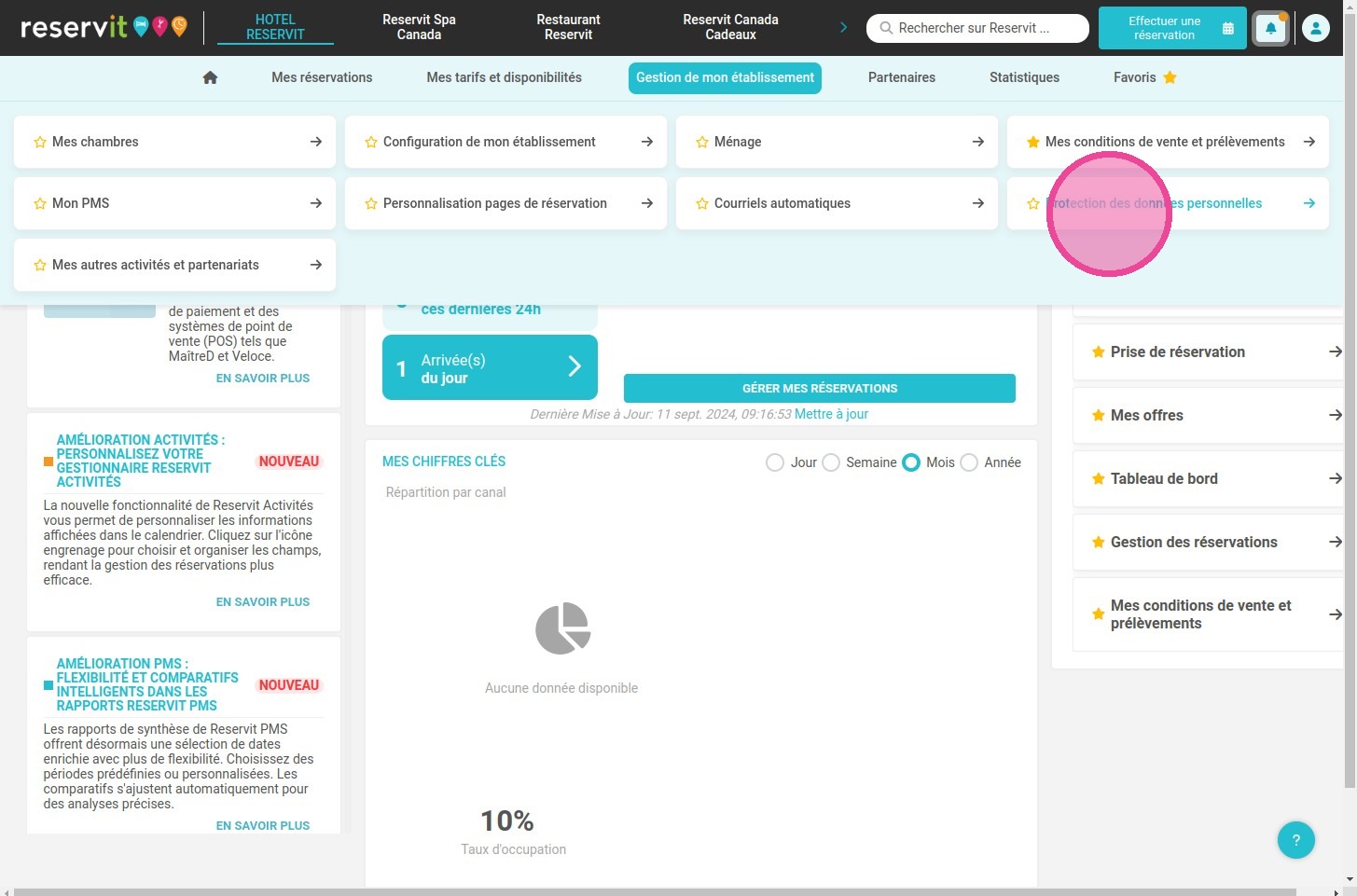Toggle favorite star for Protection des données personnelles

click(x=1033, y=203)
